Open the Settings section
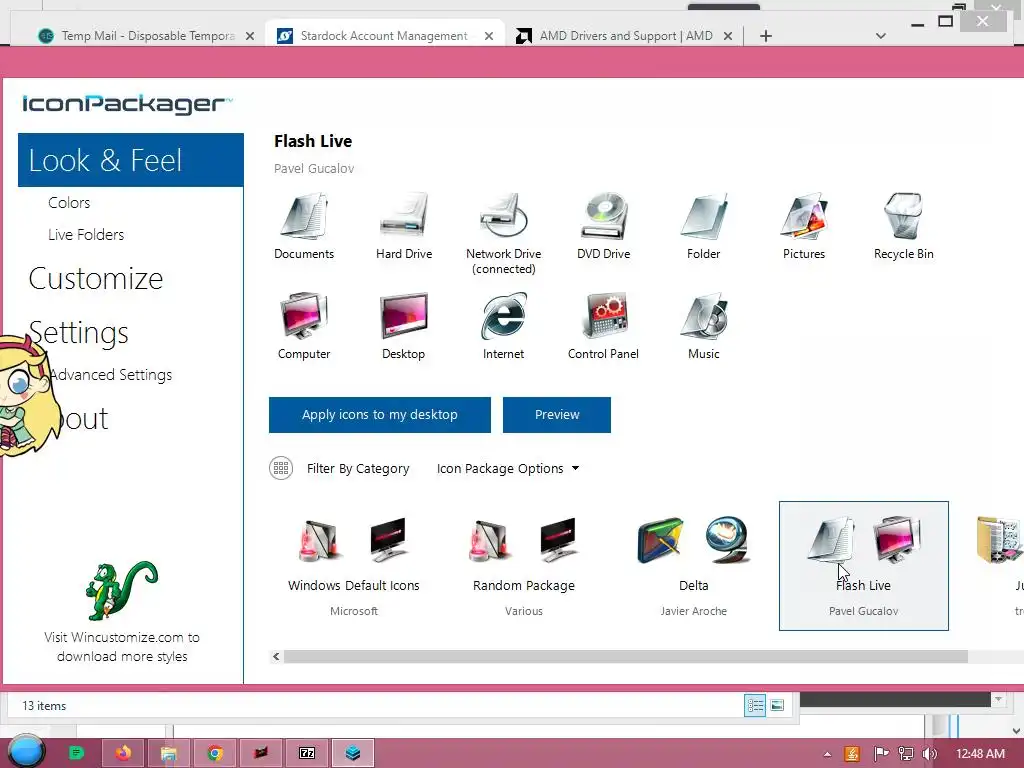This screenshot has height=768, width=1024. coord(79,332)
